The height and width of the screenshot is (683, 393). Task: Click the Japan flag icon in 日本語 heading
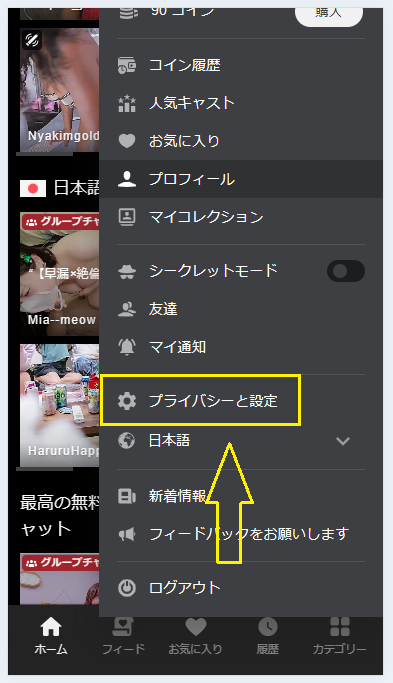tap(33, 189)
